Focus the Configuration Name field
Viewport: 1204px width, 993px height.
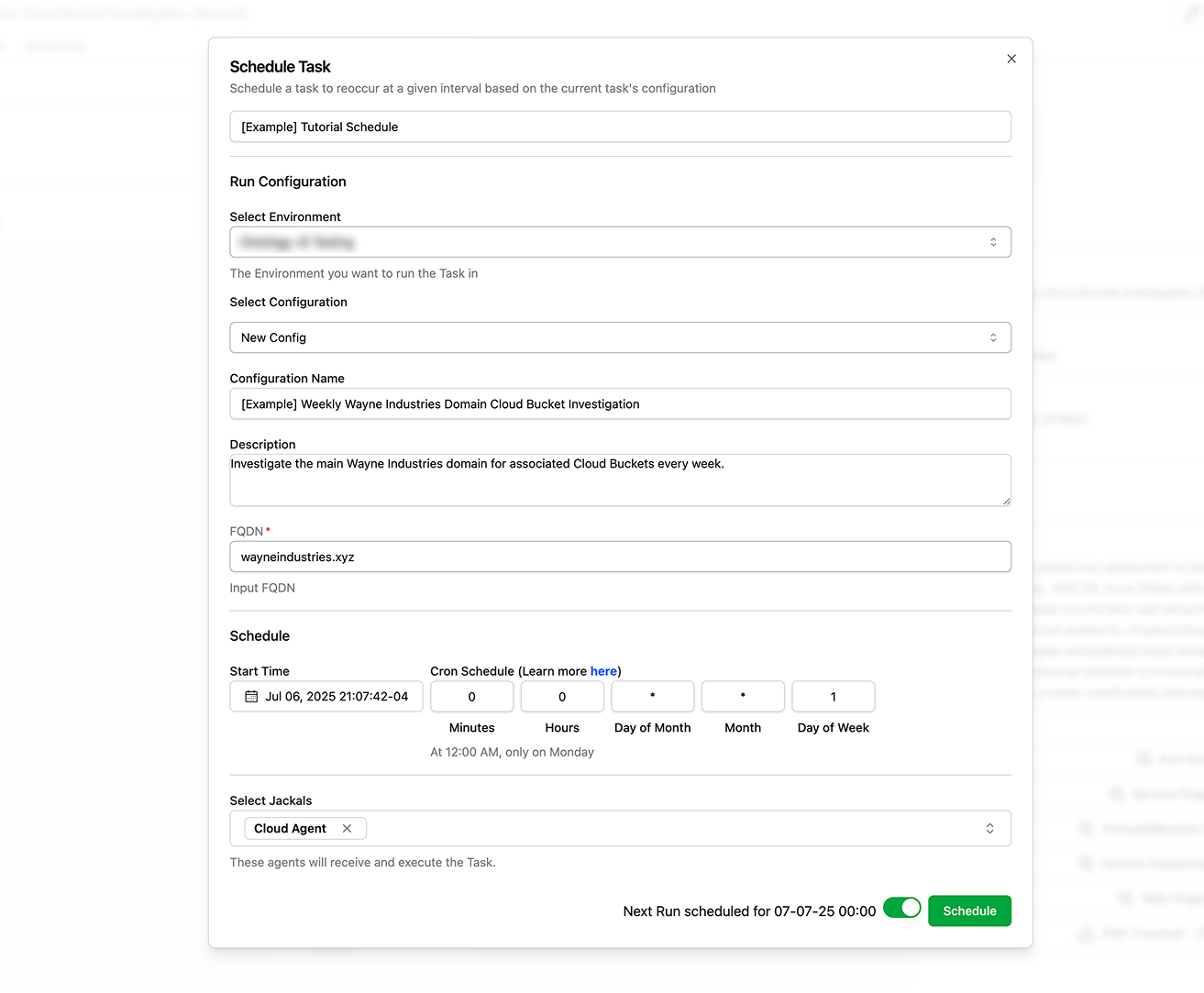click(620, 404)
